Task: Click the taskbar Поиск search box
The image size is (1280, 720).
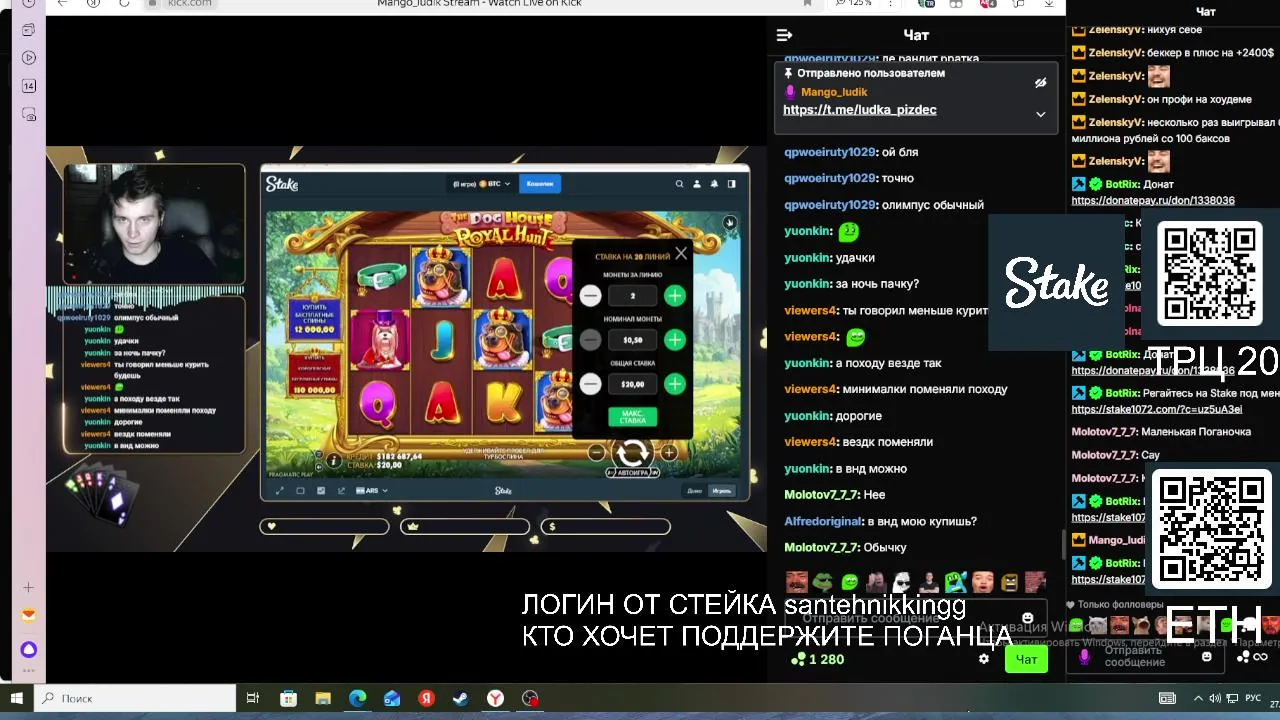Action: point(135,698)
